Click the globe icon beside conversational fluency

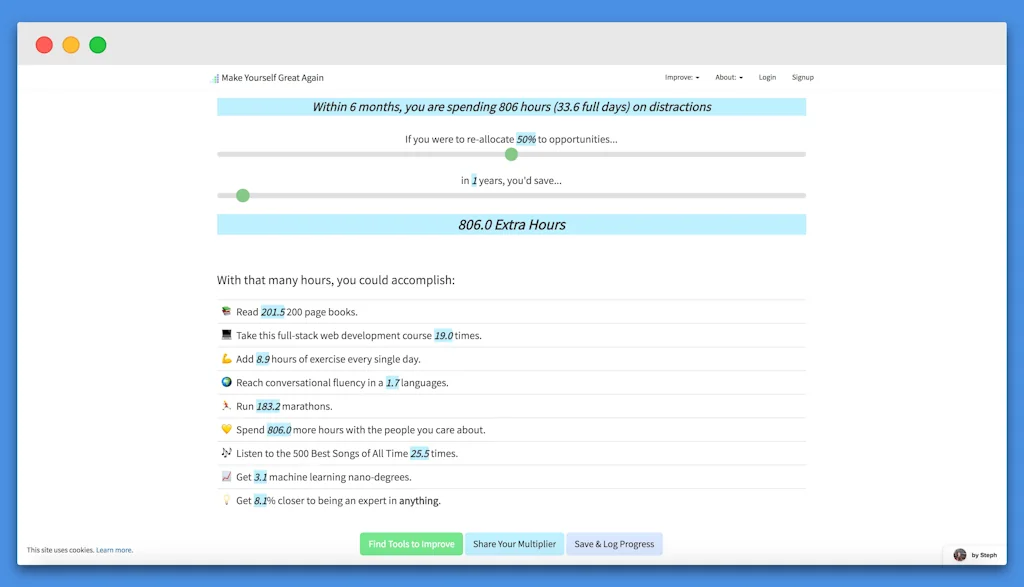coord(226,382)
